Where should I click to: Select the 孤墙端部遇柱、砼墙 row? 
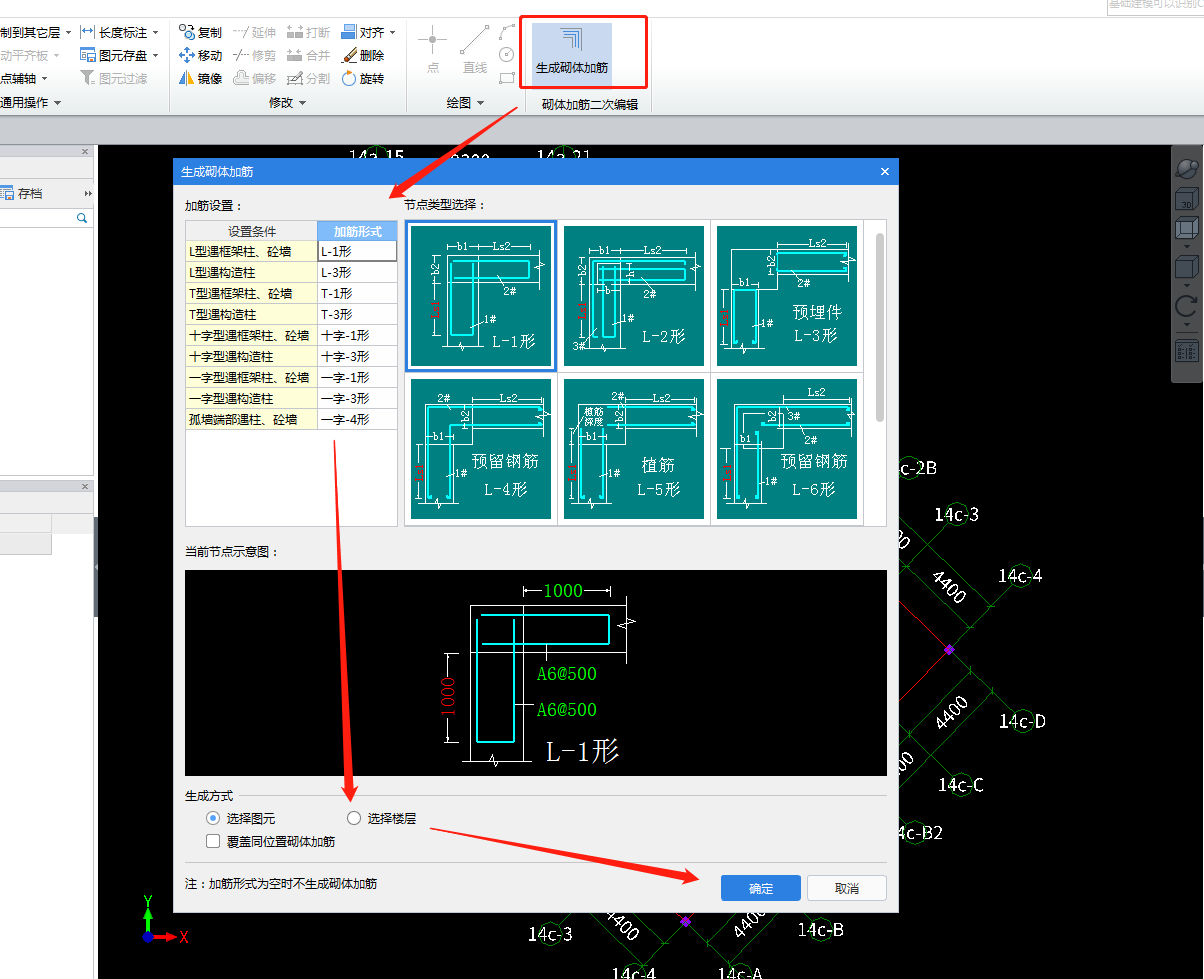click(291, 420)
